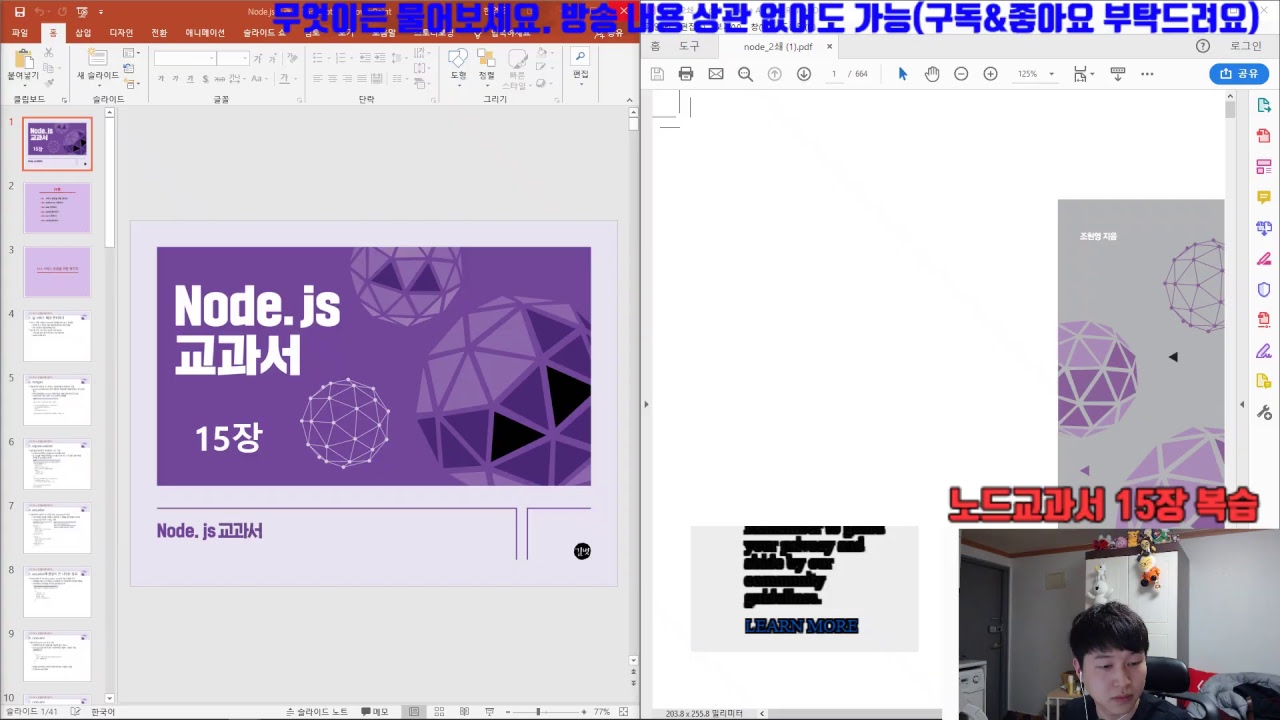This screenshot has height=720, width=1280.
Task: Click zoom-out minus beside PowerPoint zoom slider
Action: coord(509,711)
